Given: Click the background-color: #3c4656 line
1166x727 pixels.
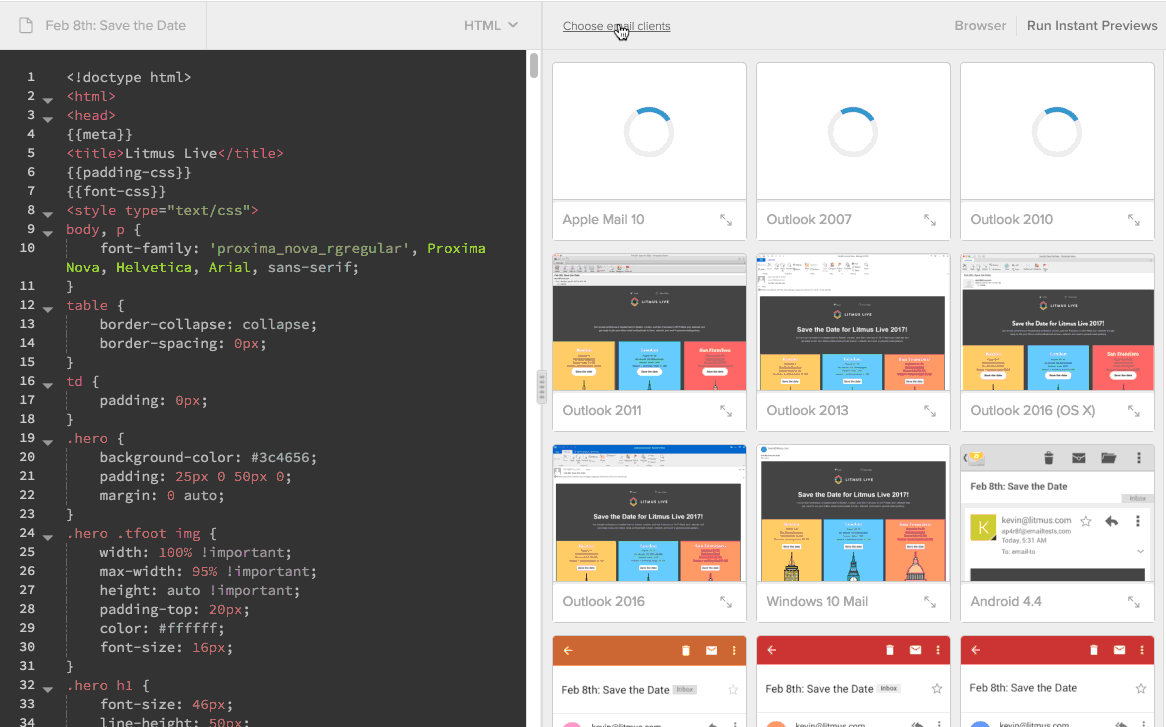Looking at the screenshot, I should click(x=208, y=457).
